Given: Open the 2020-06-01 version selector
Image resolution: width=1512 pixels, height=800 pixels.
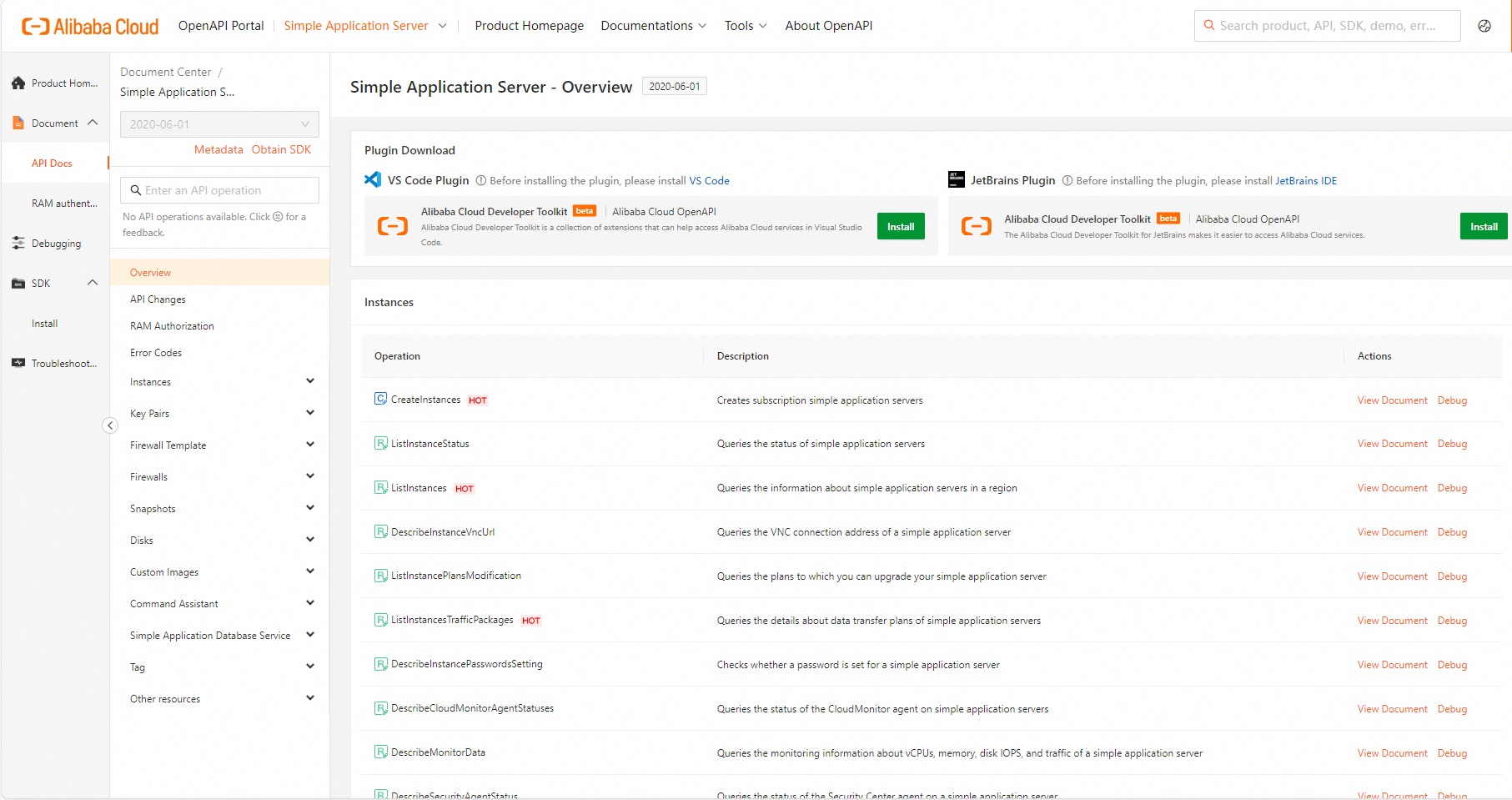Looking at the screenshot, I should pos(219,124).
